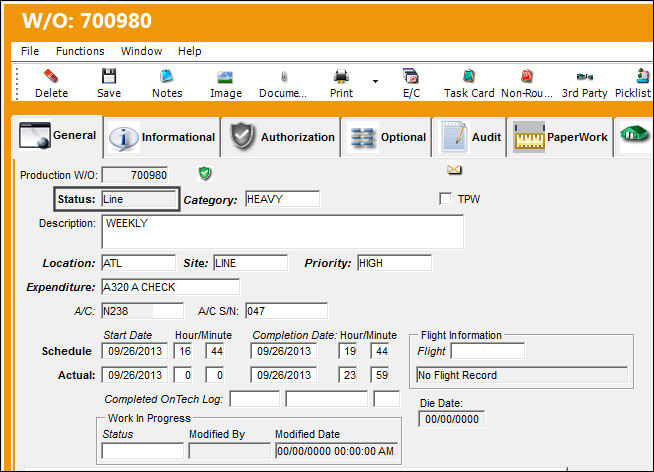Click the Modified Date field
This screenshot has height=472, width=654.
[336, 451]
